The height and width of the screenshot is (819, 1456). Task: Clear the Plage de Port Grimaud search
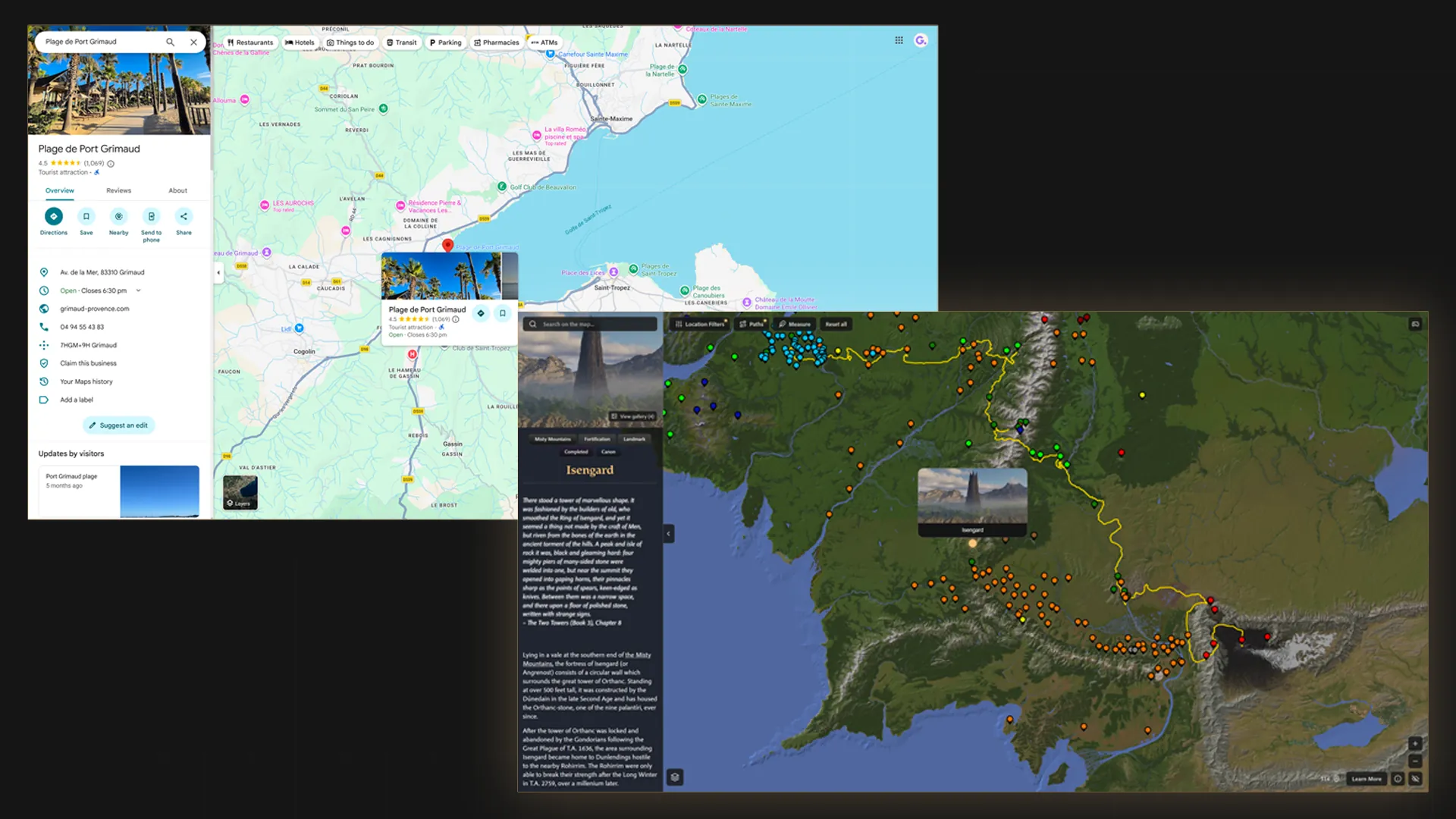click(193, 42)
